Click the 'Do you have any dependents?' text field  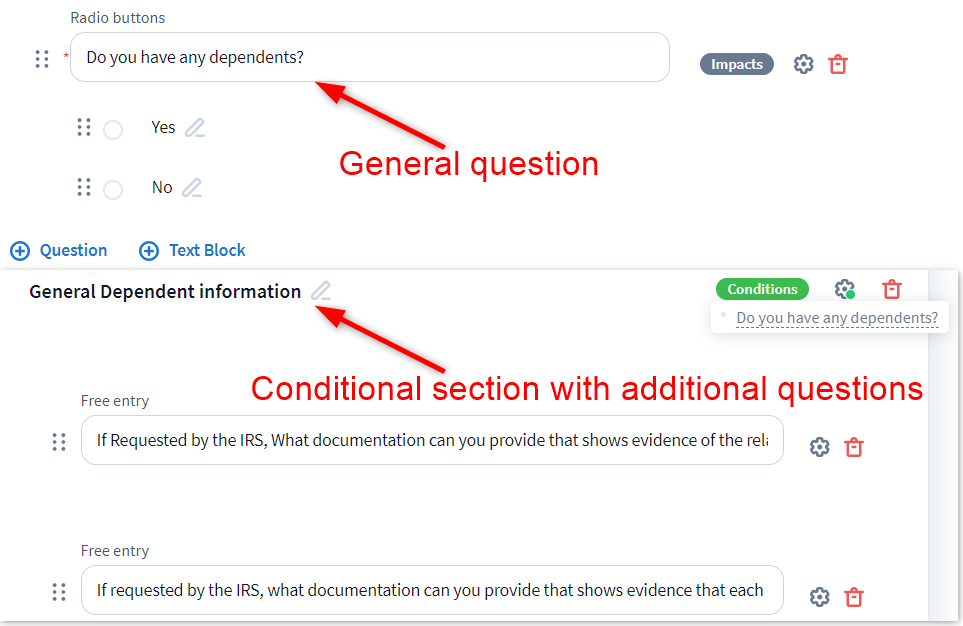pos(377,58)
